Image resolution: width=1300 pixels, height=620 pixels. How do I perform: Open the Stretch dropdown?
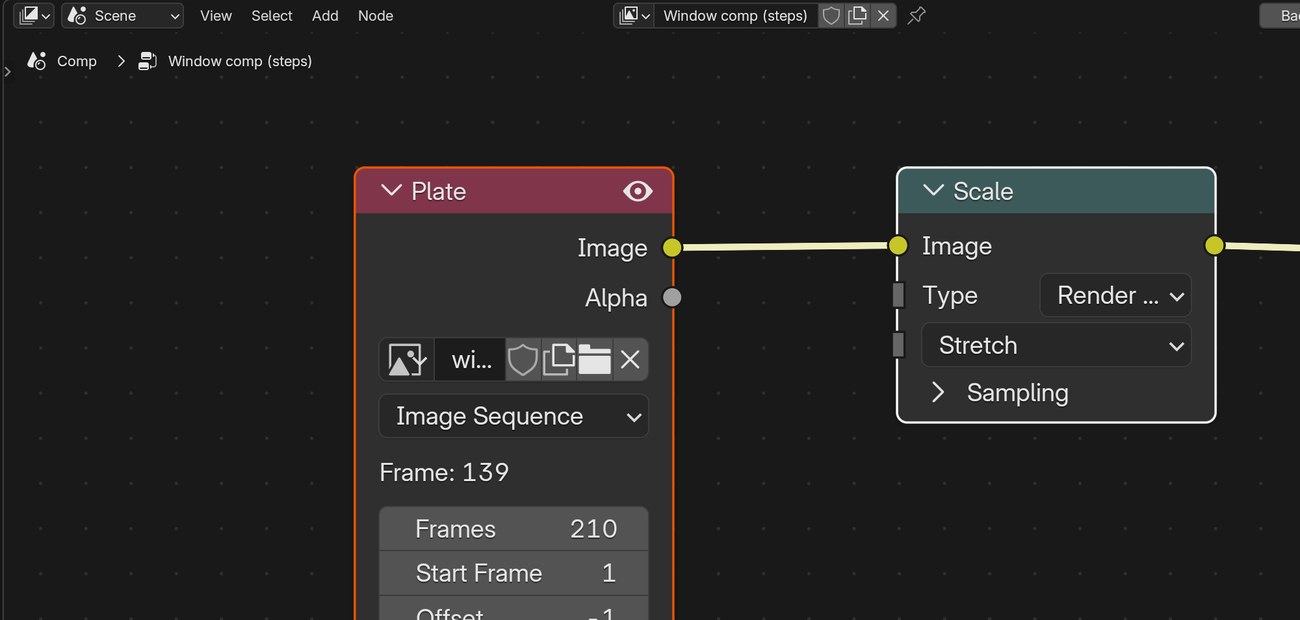click(x=1056, y=345)
